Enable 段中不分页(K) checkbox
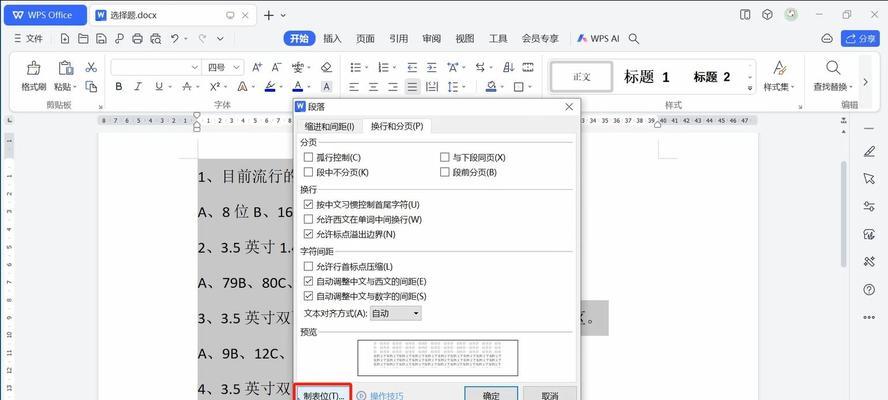The width and height of the screenshot is (888, 400). coord(309,172)
